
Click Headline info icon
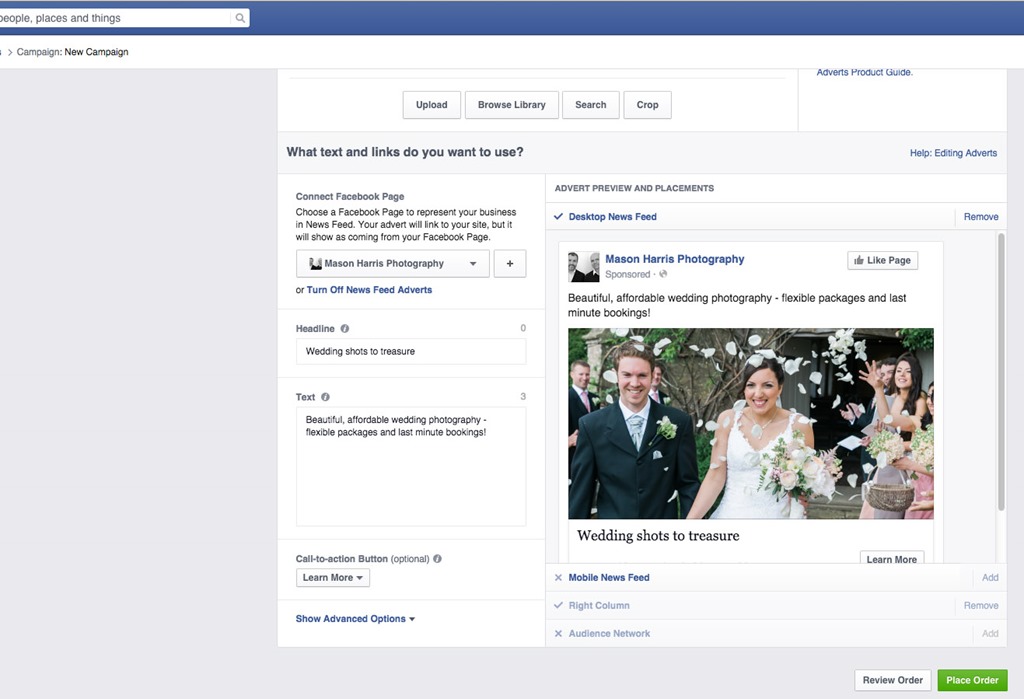point(345,329)
